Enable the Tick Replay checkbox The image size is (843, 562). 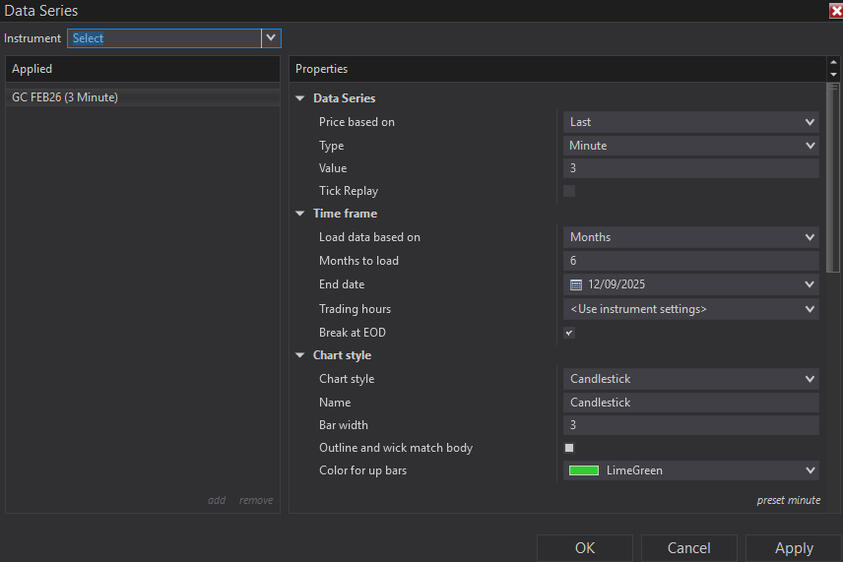pos(569,191)
